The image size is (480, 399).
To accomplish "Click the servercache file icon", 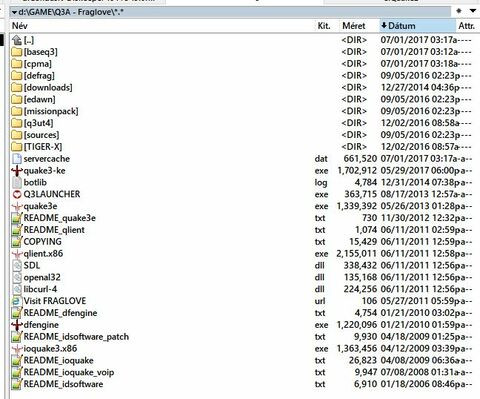I will 17,159.
